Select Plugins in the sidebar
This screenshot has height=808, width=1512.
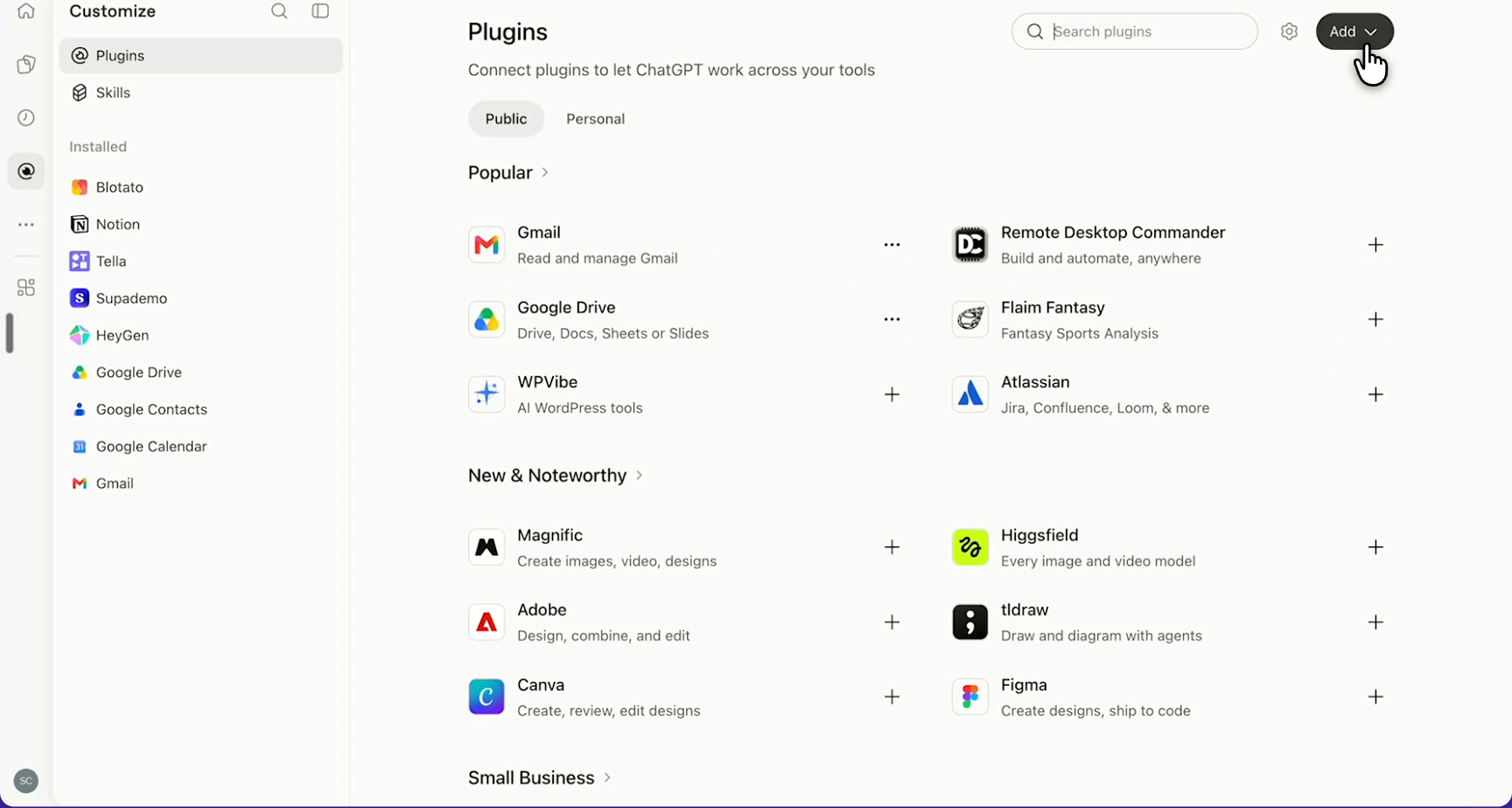click(x=200, y=56)
